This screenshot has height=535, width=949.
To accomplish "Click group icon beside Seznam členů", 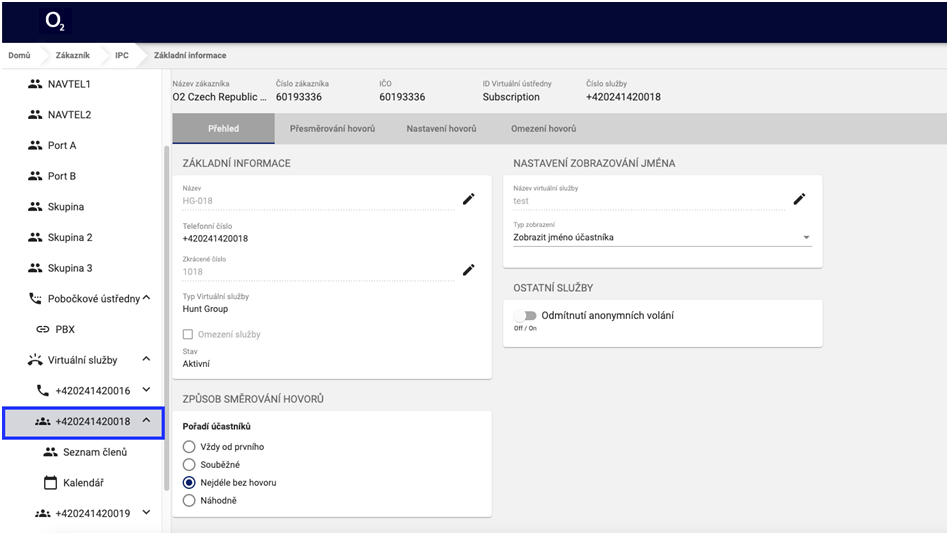I will pos(50,452).
